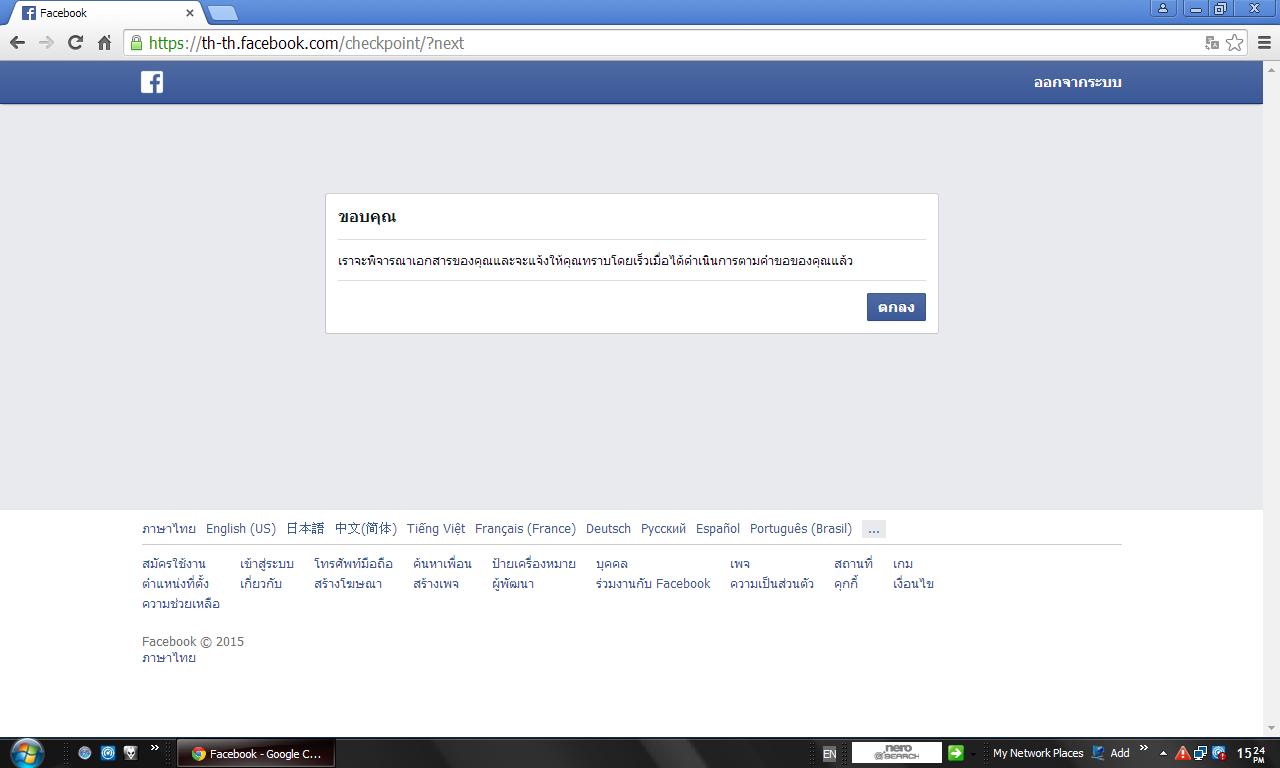Select ภาษาไทย in the language row

pyautogui.click(x=169, y=529)
